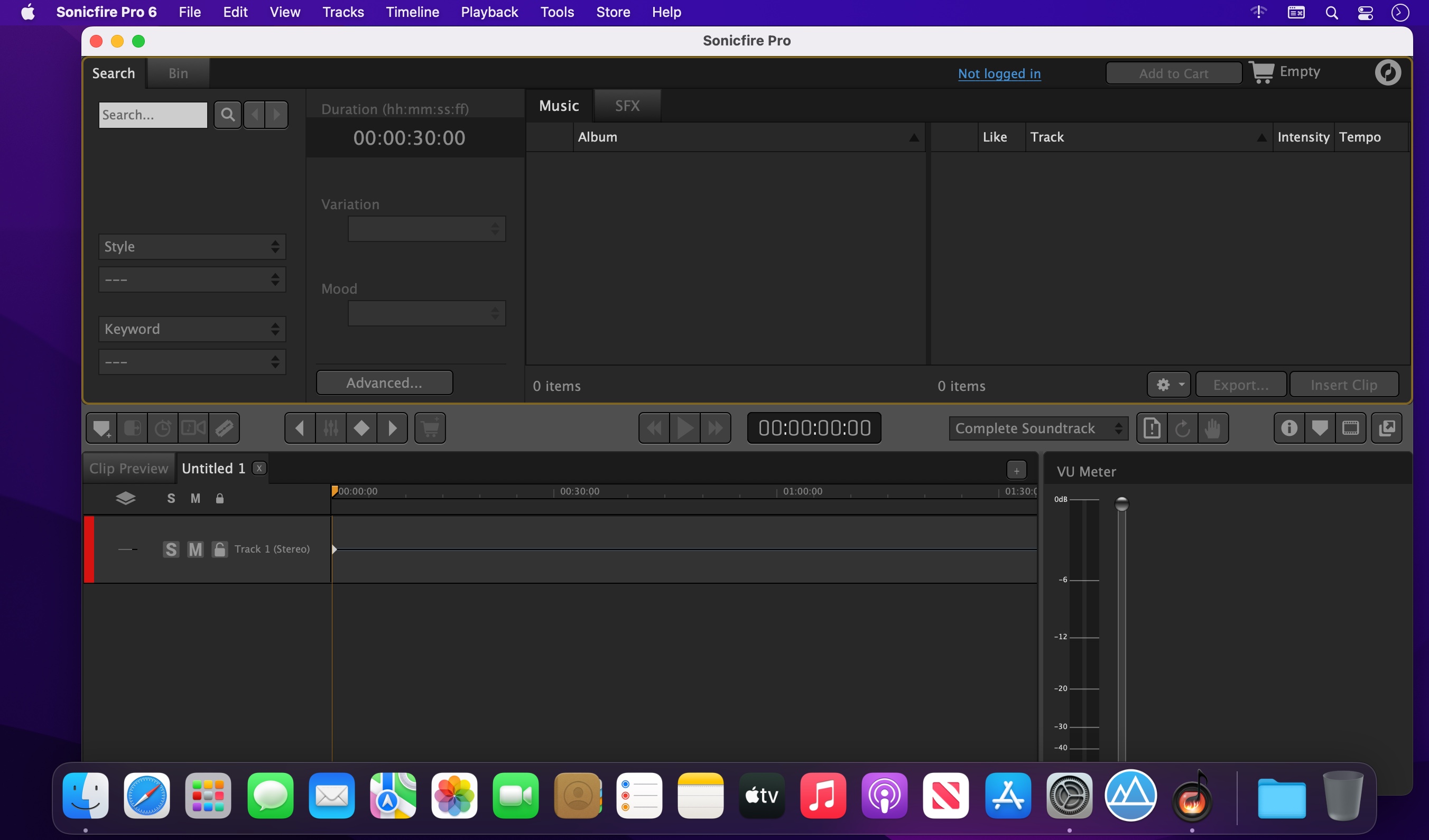Image resolution: width=1429 pixels, height=840 pixels.
Task: Click the Insert Clip button
Action: 1343,384
